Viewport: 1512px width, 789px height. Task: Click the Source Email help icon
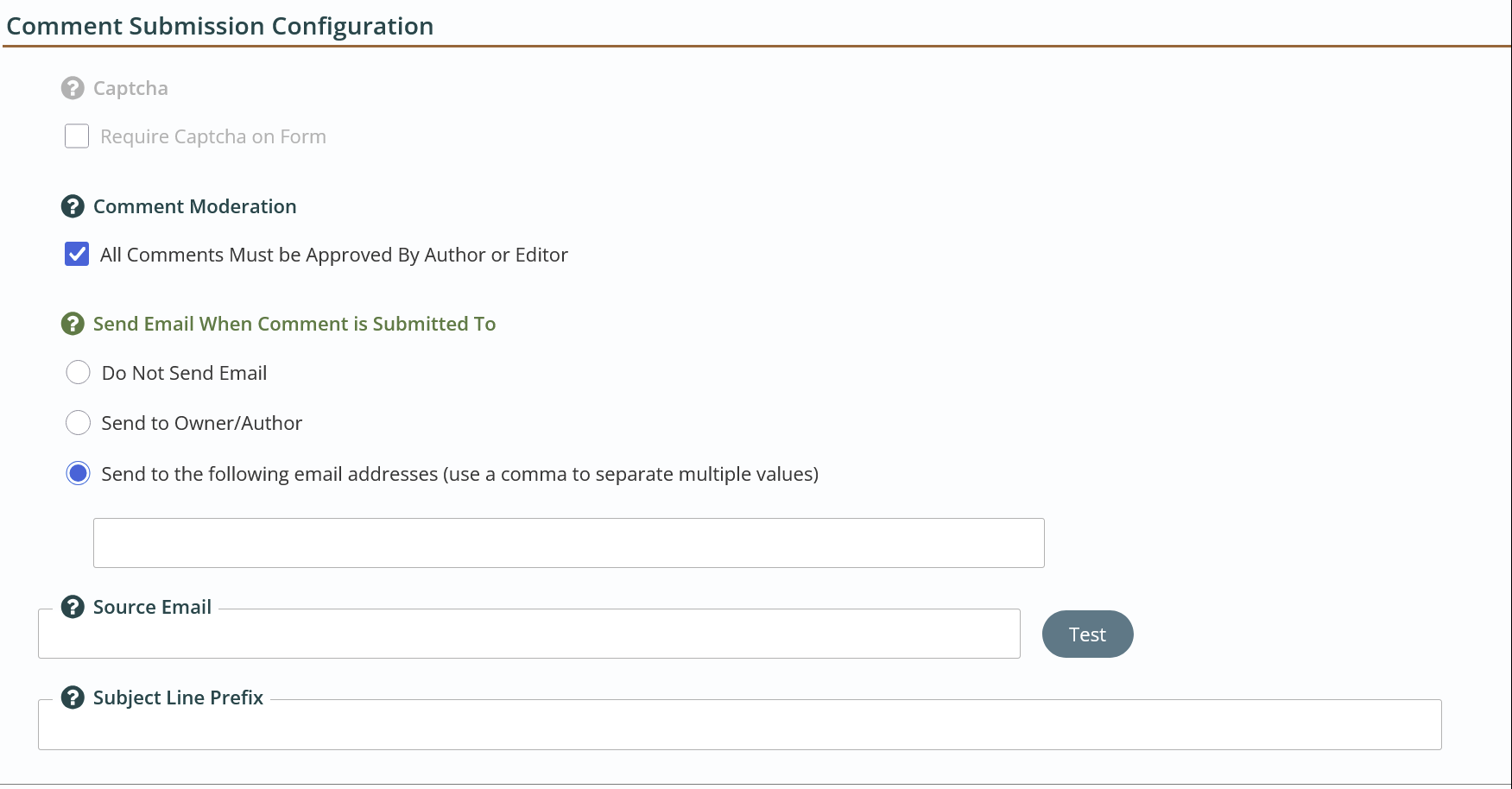[x=73, y=607]
